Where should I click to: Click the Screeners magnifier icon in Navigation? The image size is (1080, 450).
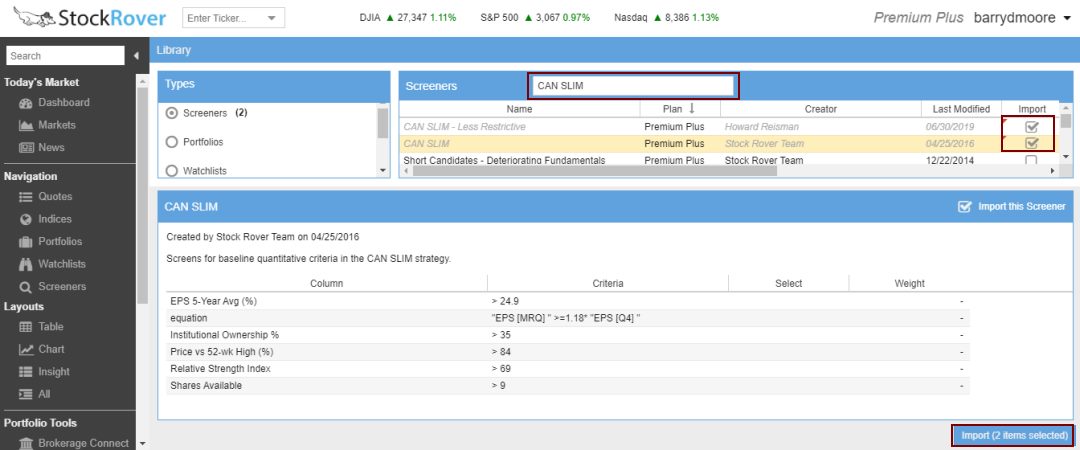pyautogui.click(x=27, y=287)
